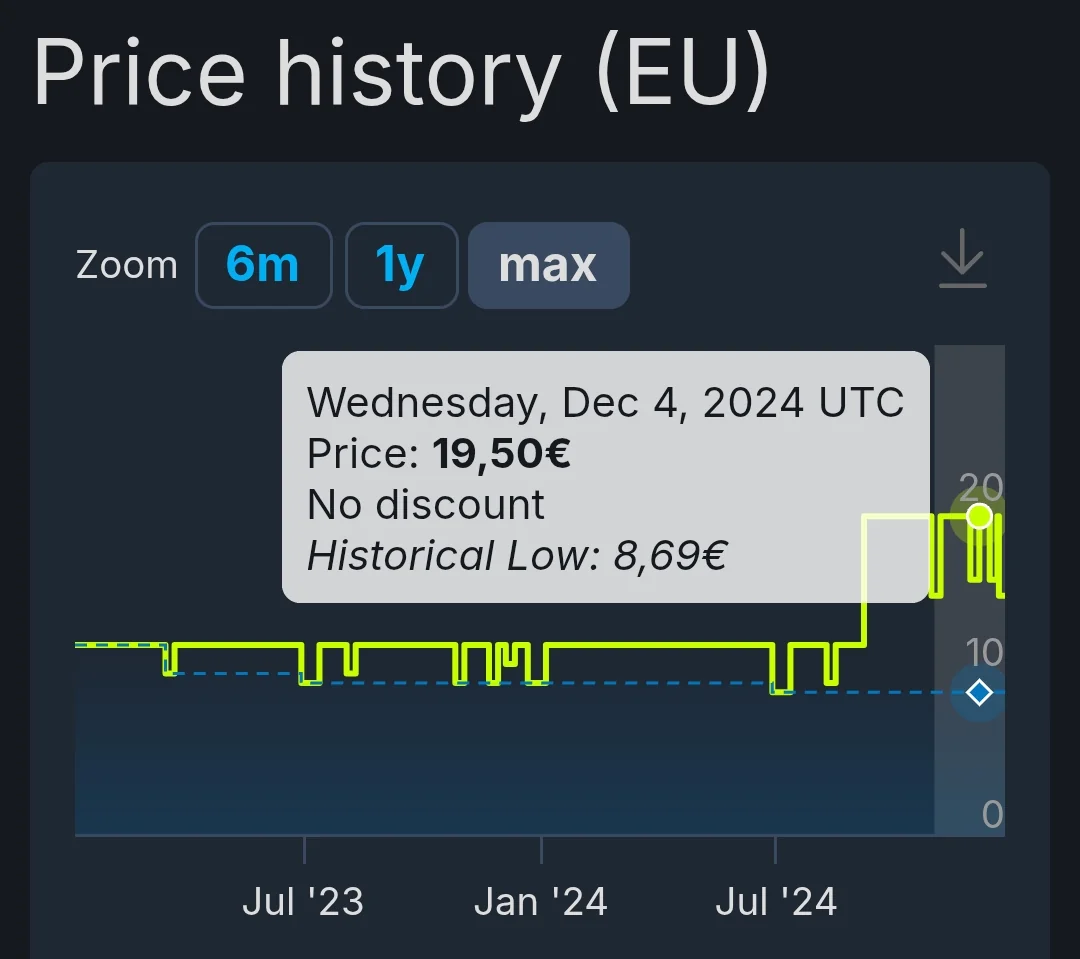Enable the 6m zoom range
Viewport: 1080px width, 959px height.
click(263, 265)
